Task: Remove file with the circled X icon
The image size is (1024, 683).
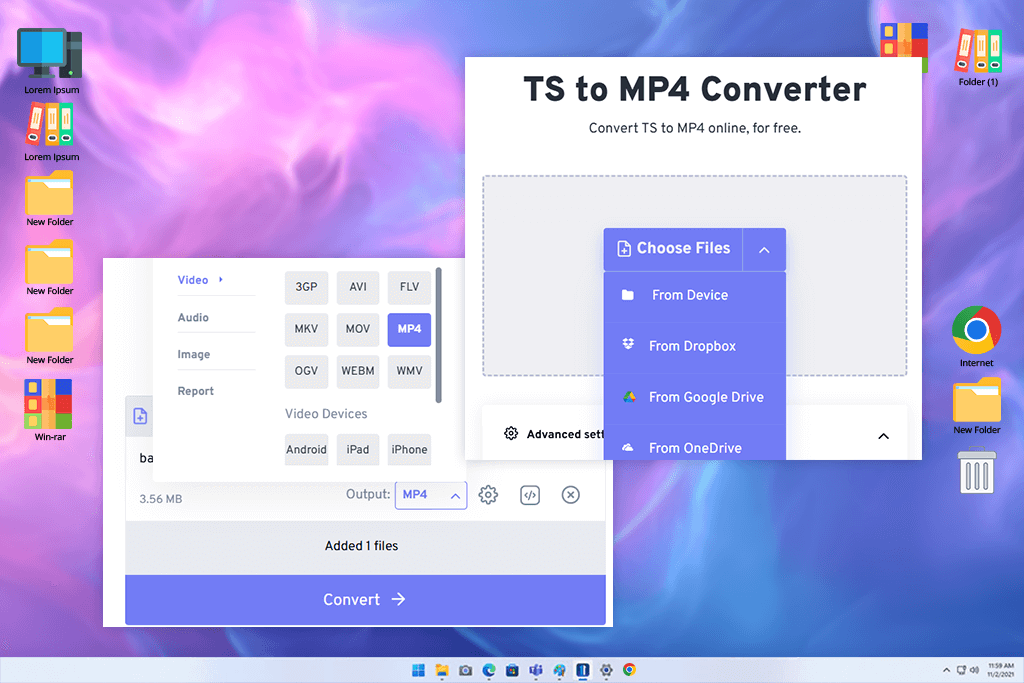Action: pyautogui.click(x=571, y=495)
